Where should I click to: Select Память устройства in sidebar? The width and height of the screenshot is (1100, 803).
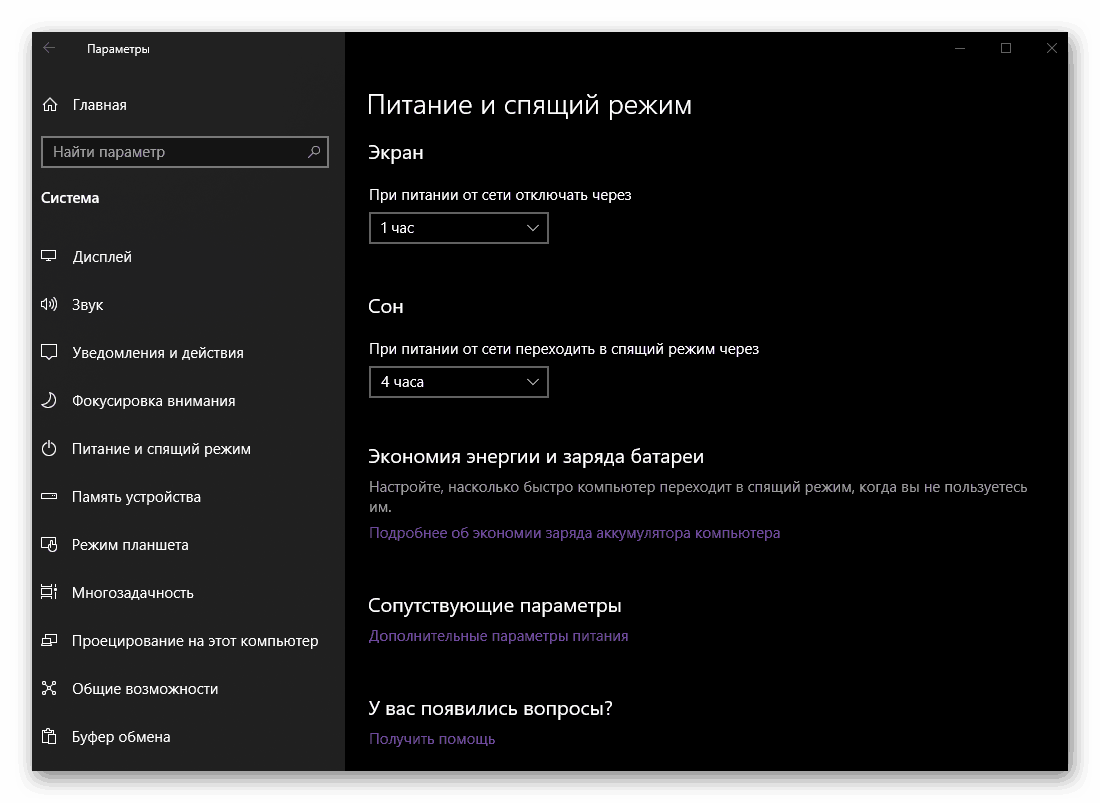(x=136, y=497)
